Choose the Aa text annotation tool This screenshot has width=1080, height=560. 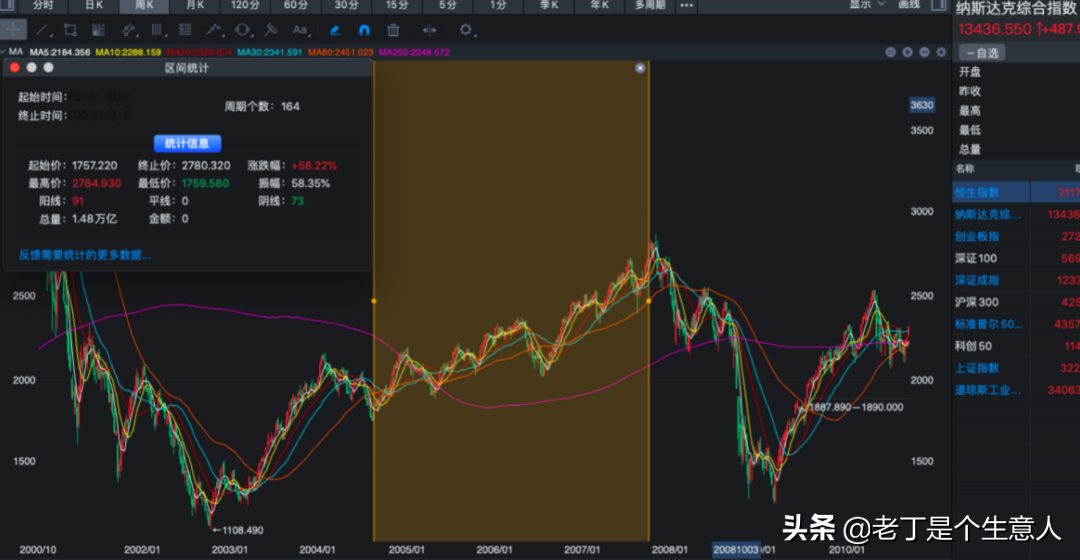point(300,30)
